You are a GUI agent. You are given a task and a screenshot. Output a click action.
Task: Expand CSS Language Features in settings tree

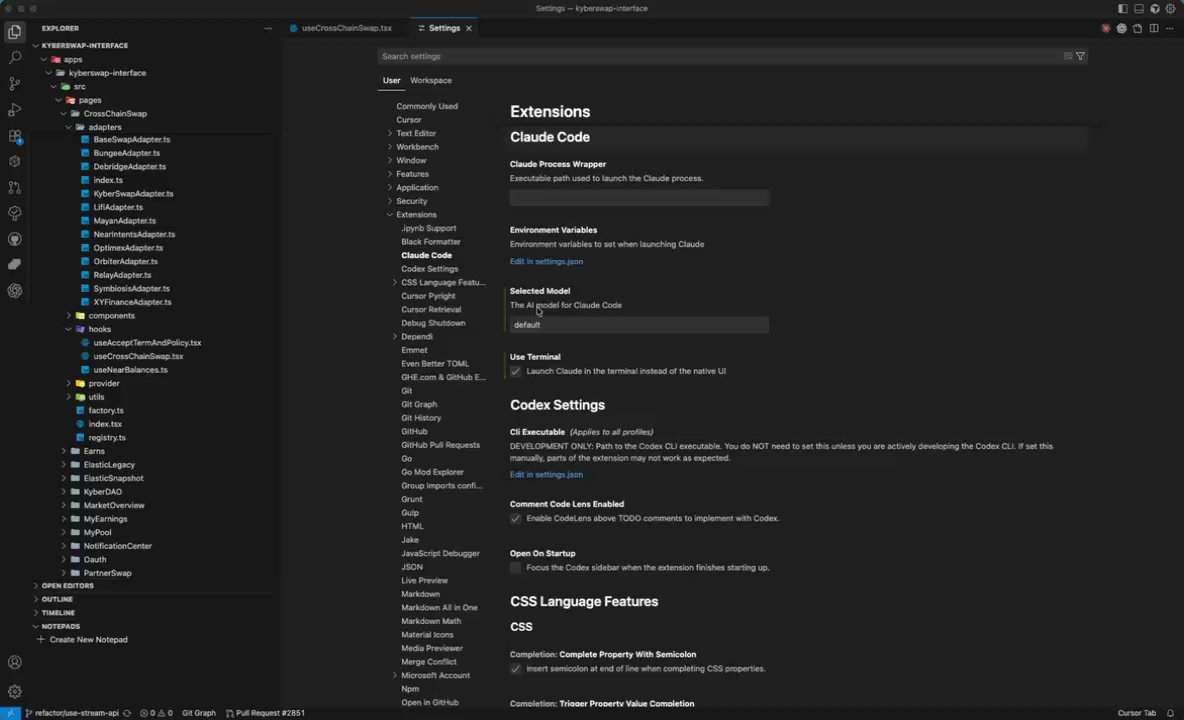point(394,282)
